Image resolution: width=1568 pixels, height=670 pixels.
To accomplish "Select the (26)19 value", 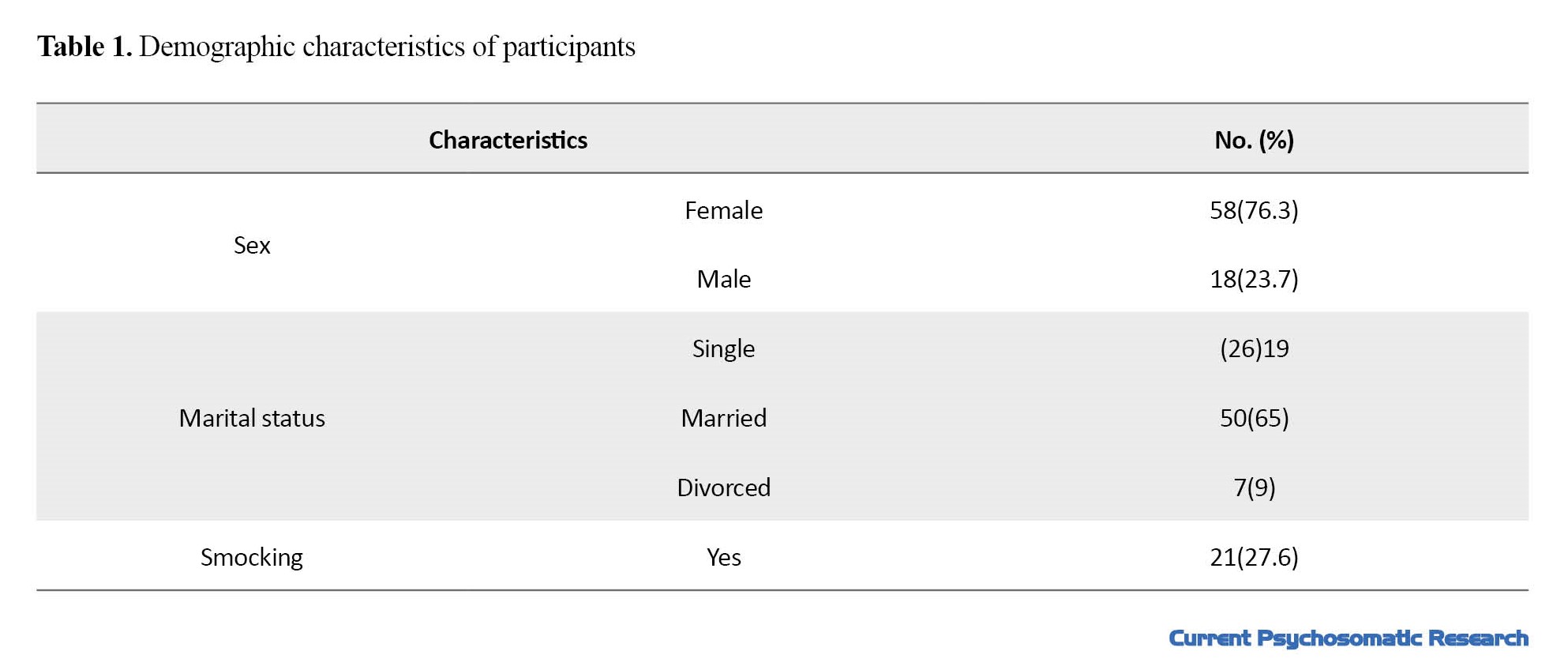I will [x=1254, y=348].
